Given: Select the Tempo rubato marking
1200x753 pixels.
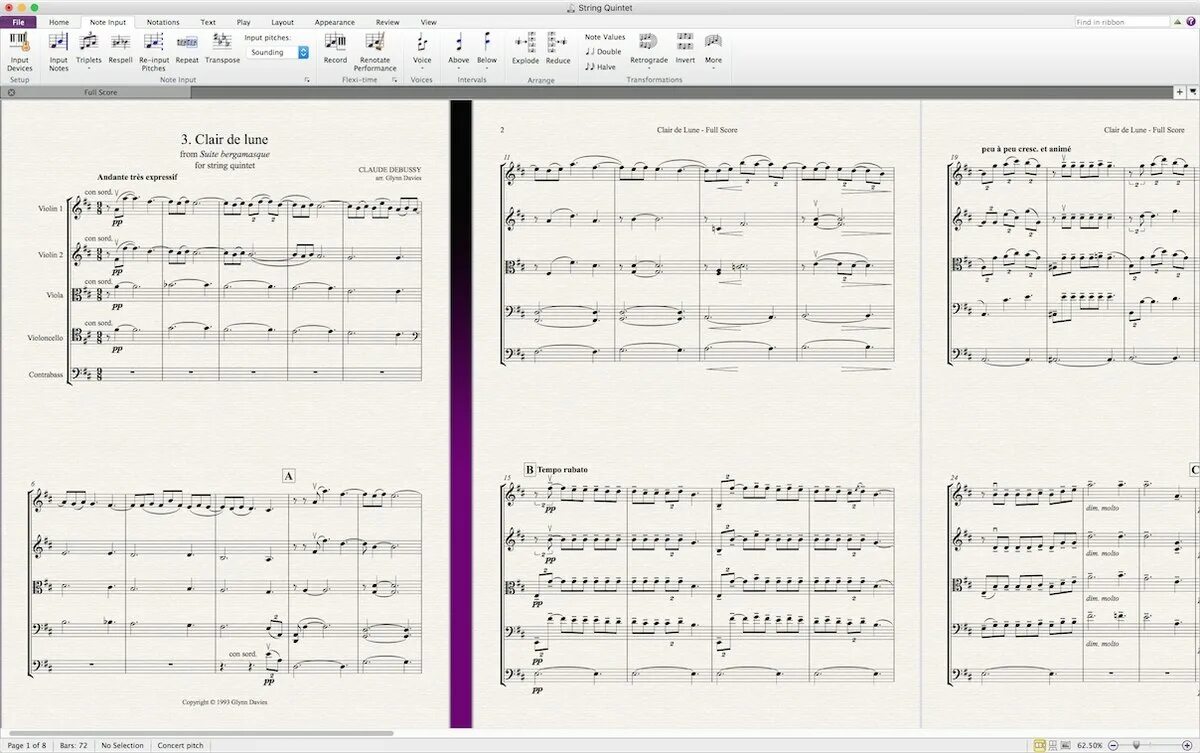Looking at the screenshot, I should coord(562,469).
